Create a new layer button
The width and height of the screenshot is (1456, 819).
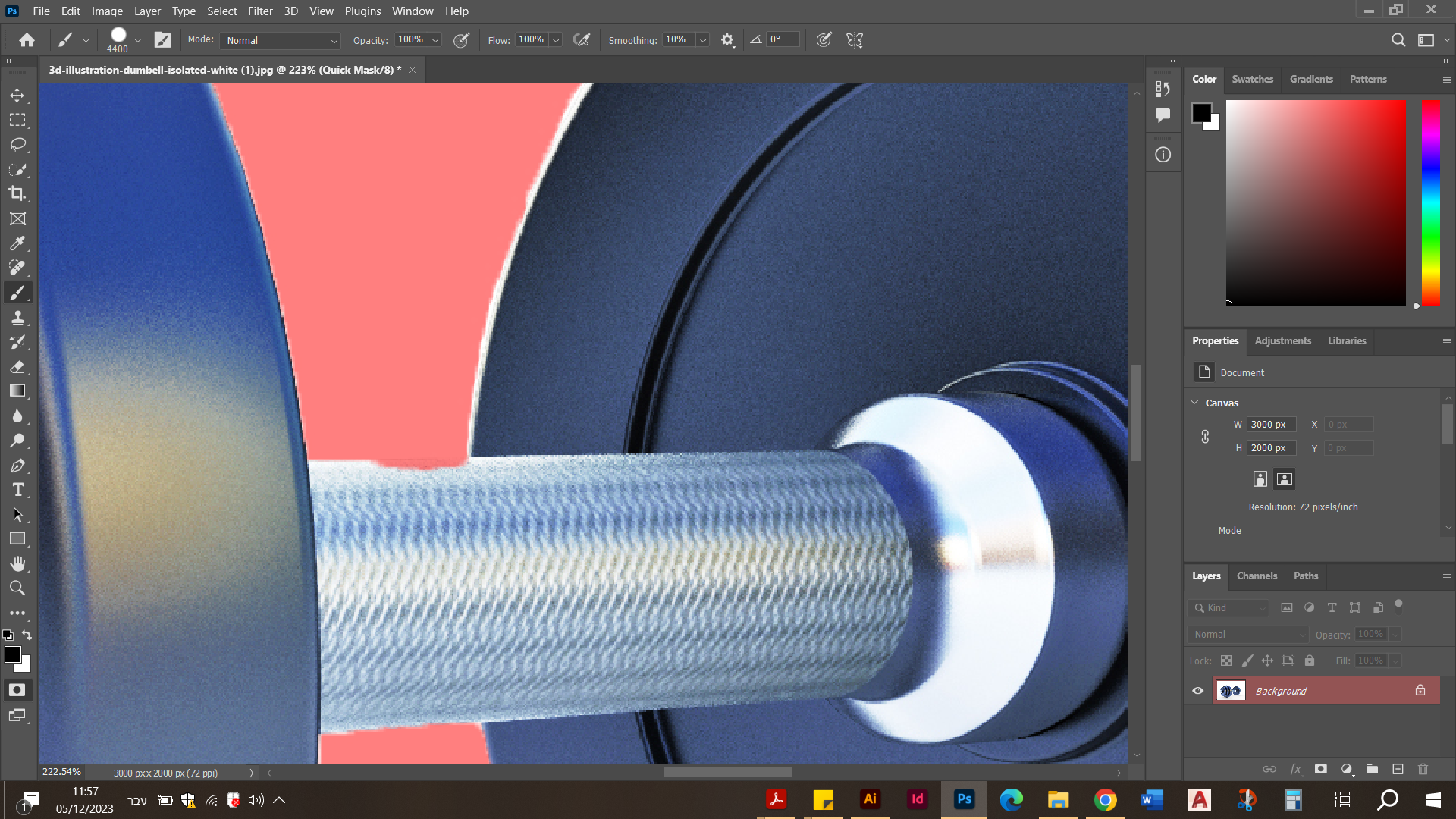1398,769
